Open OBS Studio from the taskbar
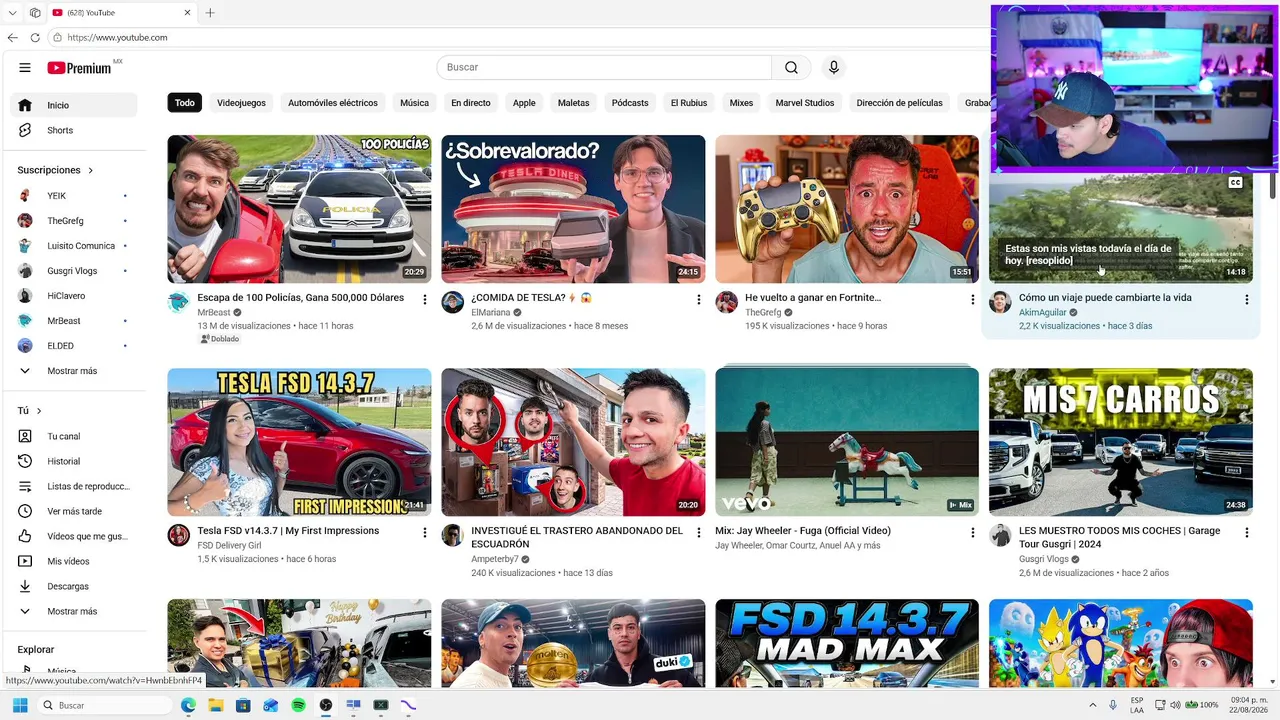Viewport: 1280px width, 720px height. tap(326, 705)
